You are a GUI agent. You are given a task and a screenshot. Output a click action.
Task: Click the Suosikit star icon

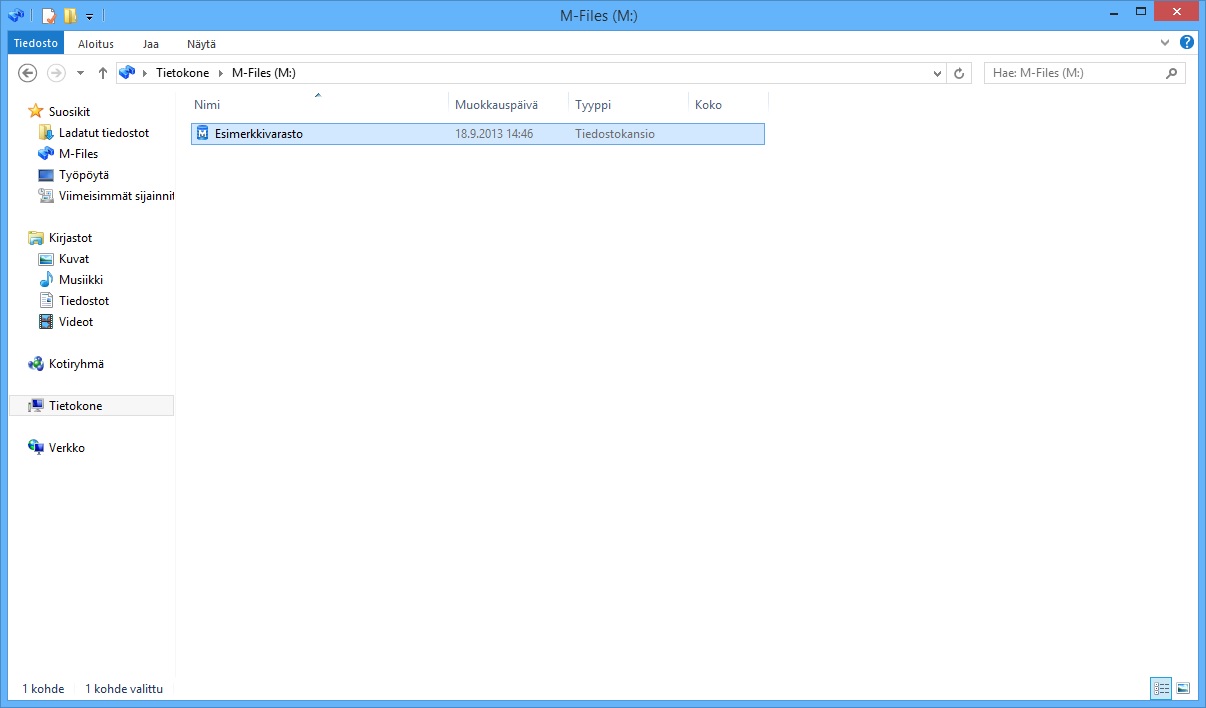tap(36, 111)
